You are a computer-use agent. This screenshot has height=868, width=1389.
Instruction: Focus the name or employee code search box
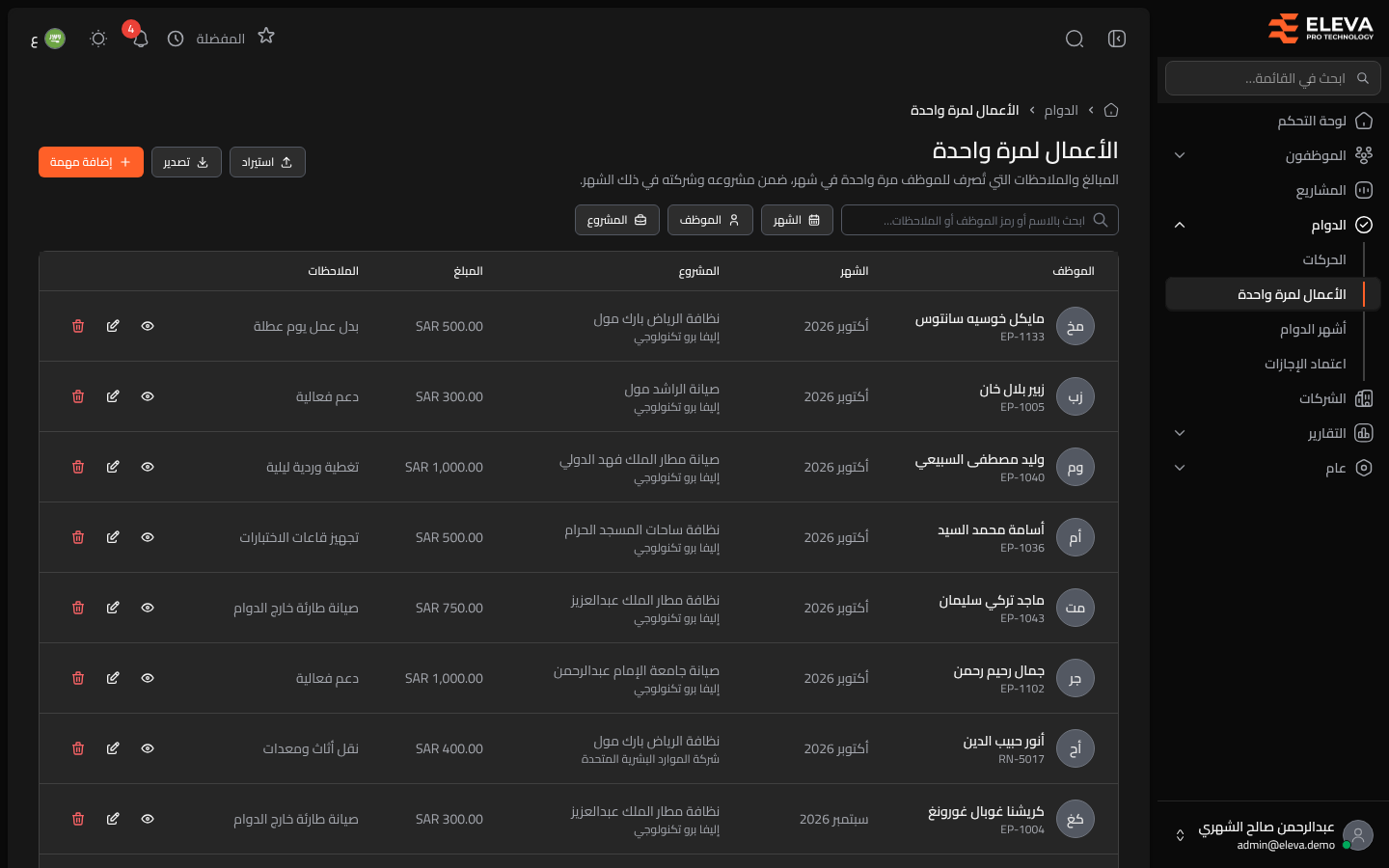pos(980,220)
